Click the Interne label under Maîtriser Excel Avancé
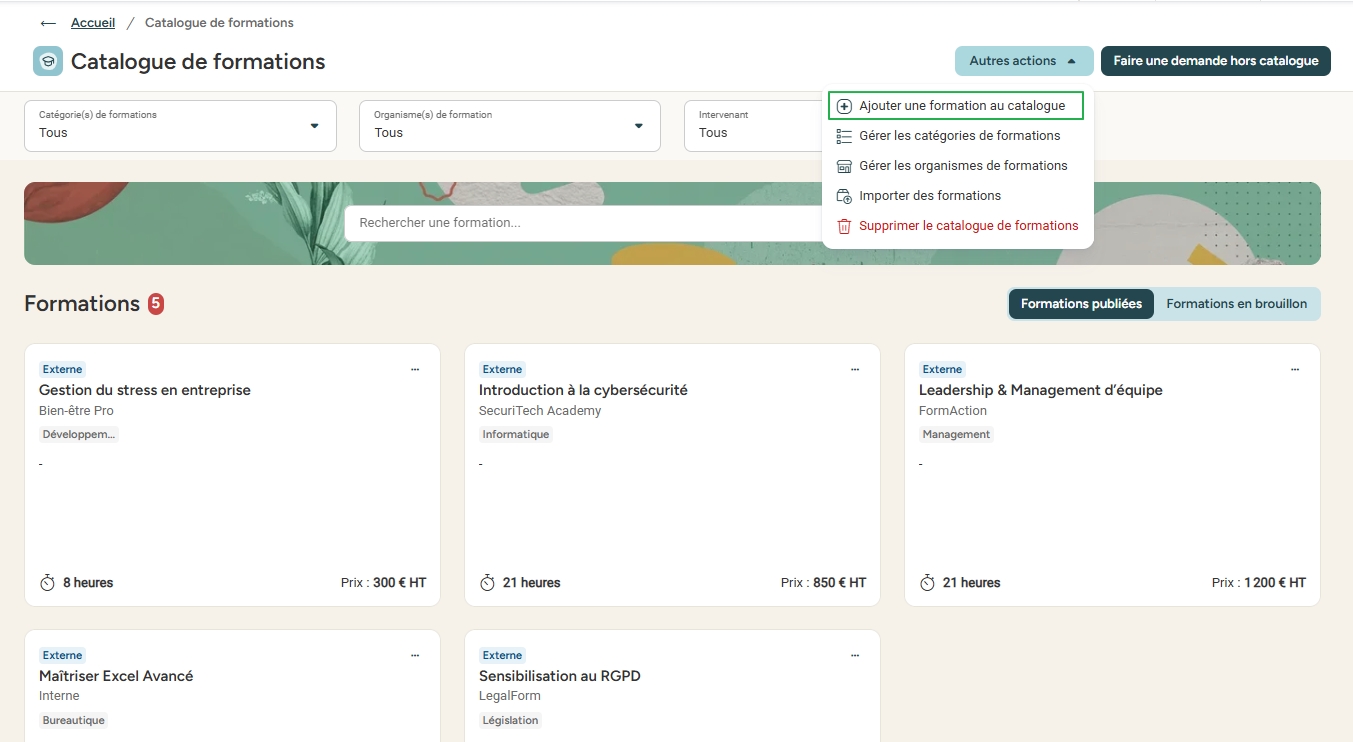This screenshot has width=1353, height=742. point(59,696)
